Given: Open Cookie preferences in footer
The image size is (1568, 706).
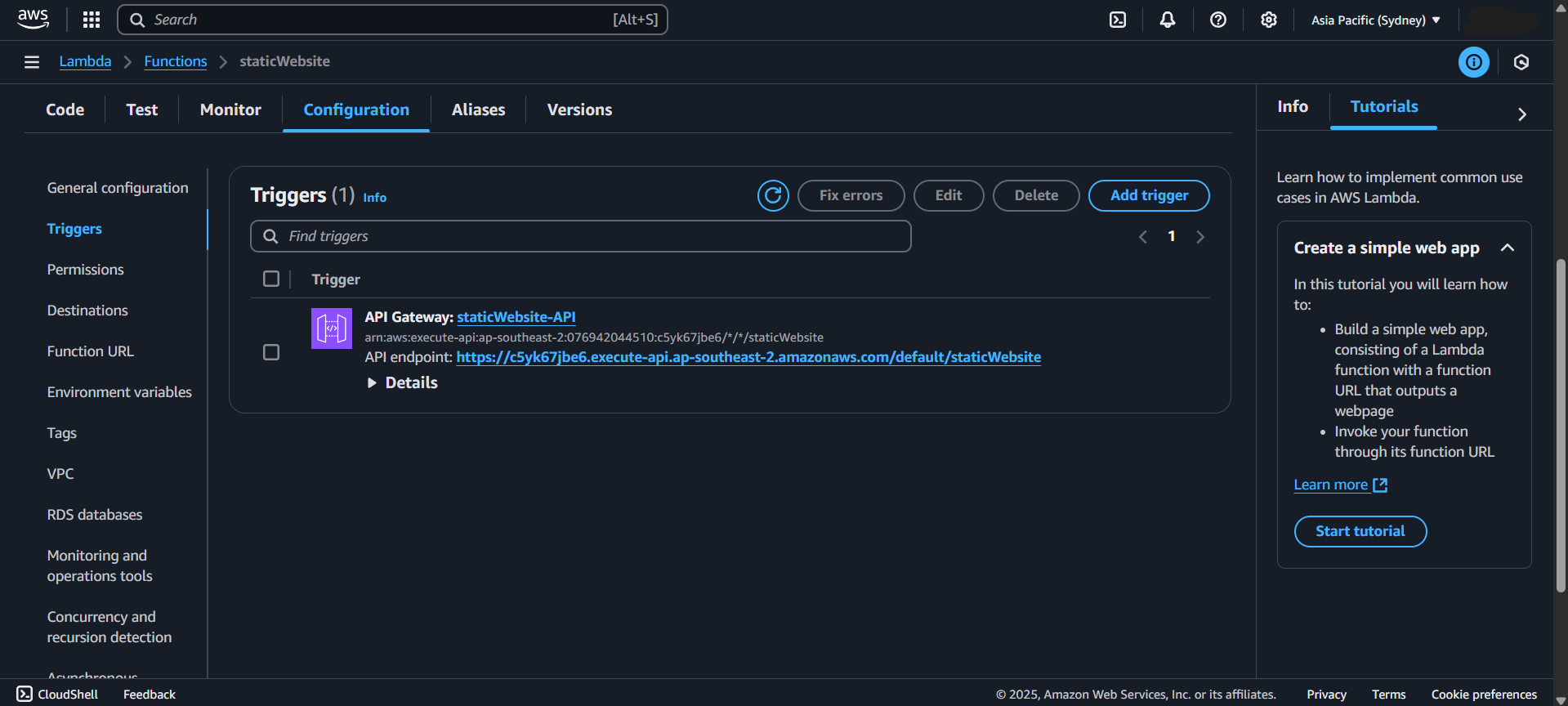Looking at the screenshot, I should [1484, 694].
